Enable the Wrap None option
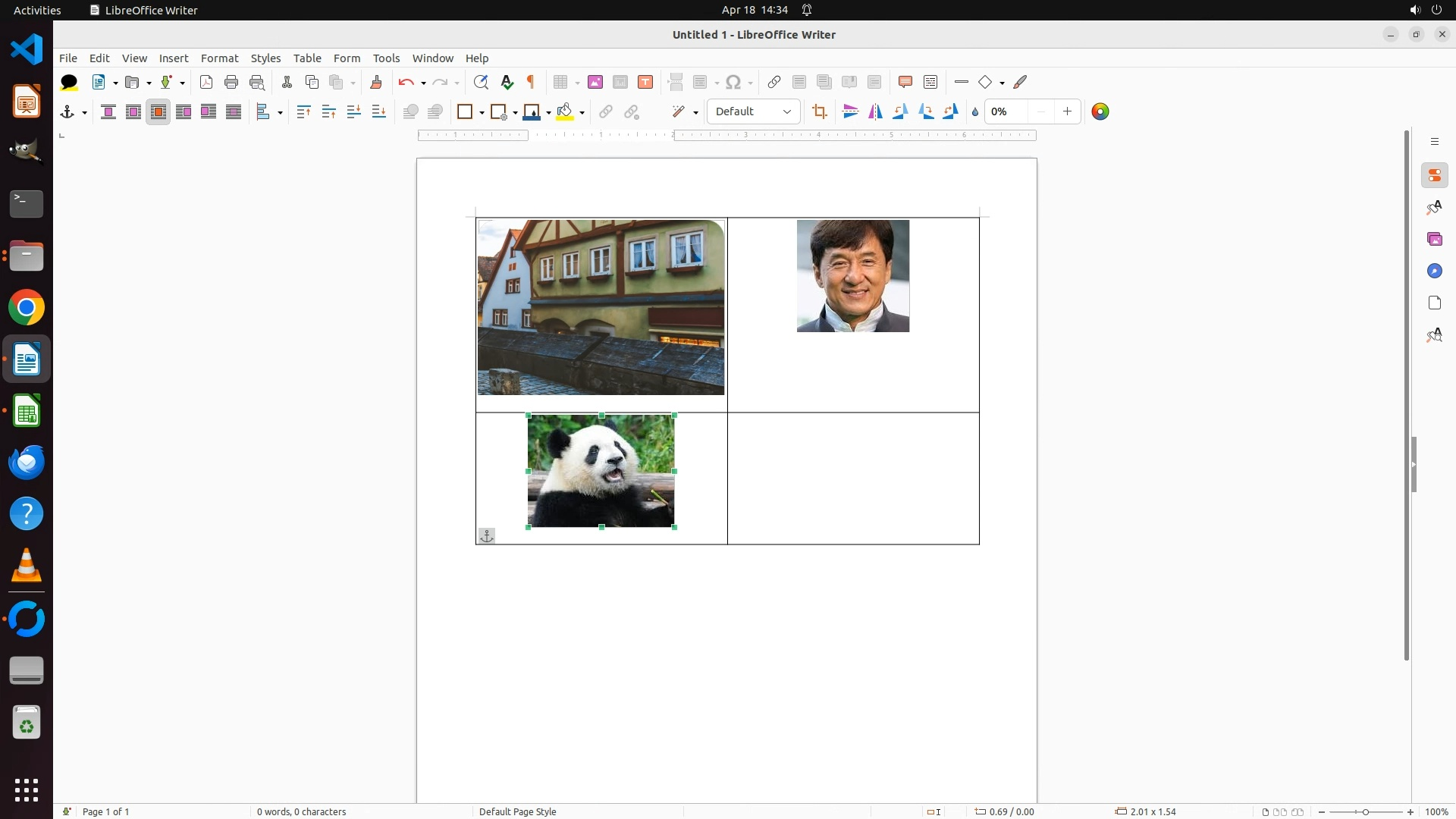Screen dimensions: 1456x819 [x=108, y=111]
